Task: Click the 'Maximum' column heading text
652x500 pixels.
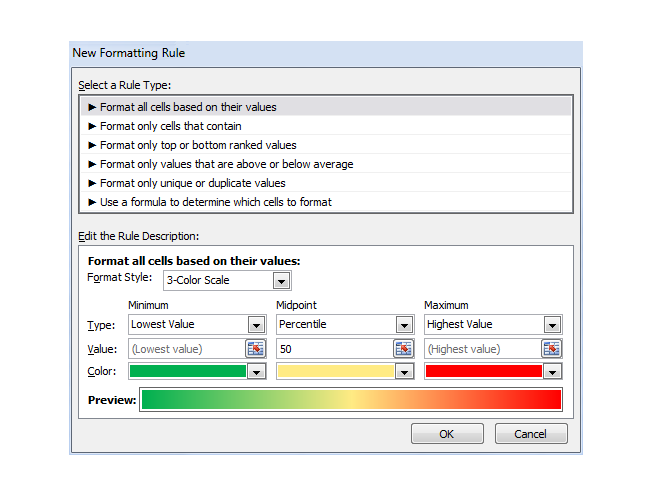Action: [446, 305]
